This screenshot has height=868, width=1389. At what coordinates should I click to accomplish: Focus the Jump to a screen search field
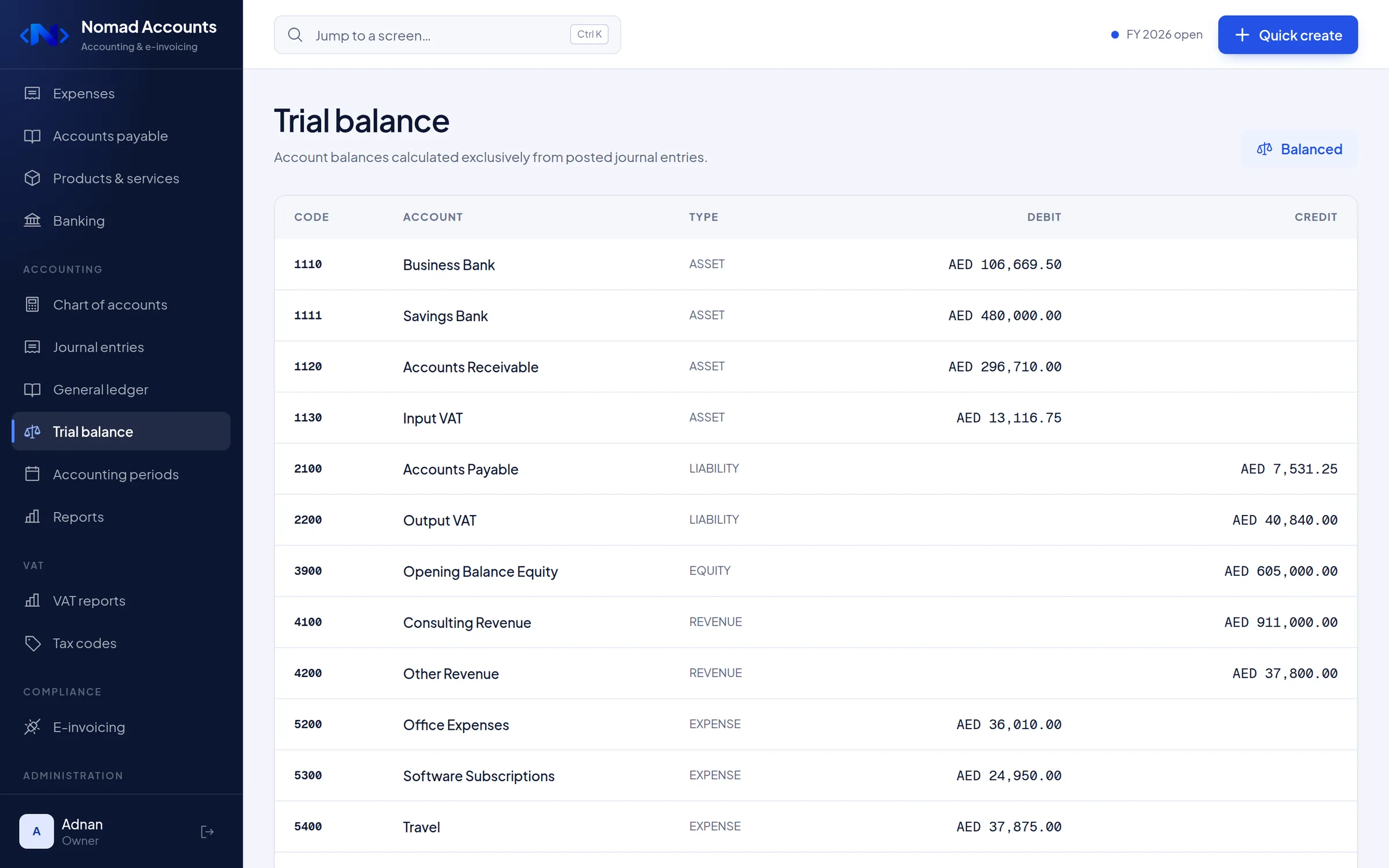tap(447, 35)
